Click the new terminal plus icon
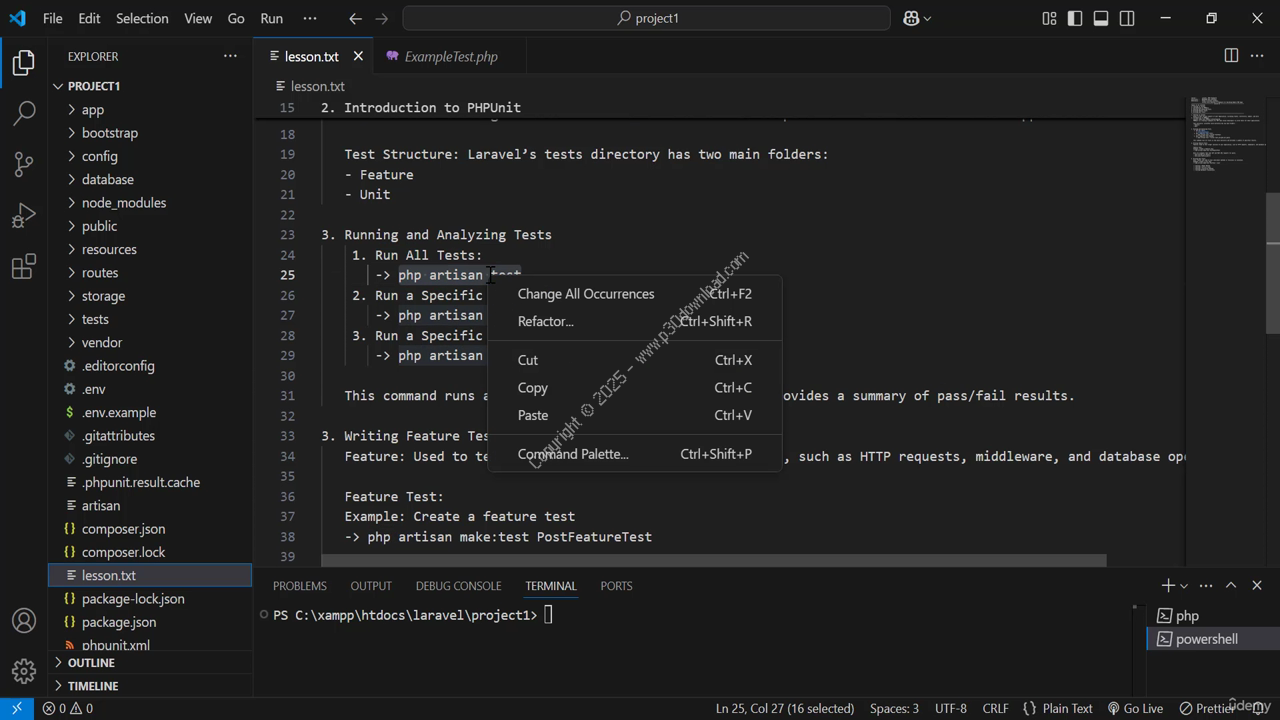This screenshot has height=720, width=1280. coord(1167,585)
